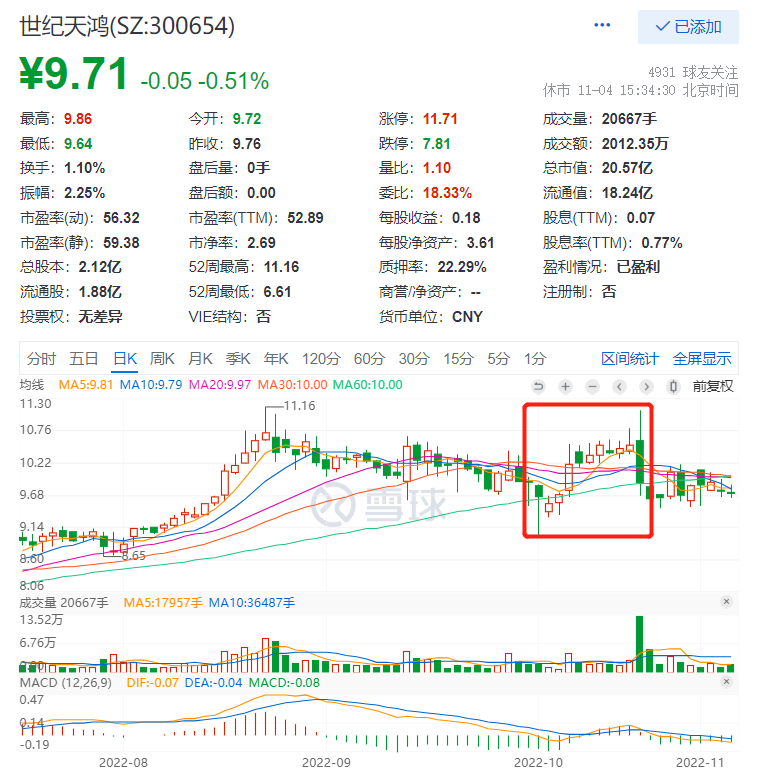This screenshot has height=774, width=769.
Task: Toggle candlestick chart style icon
Action: tap(673, 387)
